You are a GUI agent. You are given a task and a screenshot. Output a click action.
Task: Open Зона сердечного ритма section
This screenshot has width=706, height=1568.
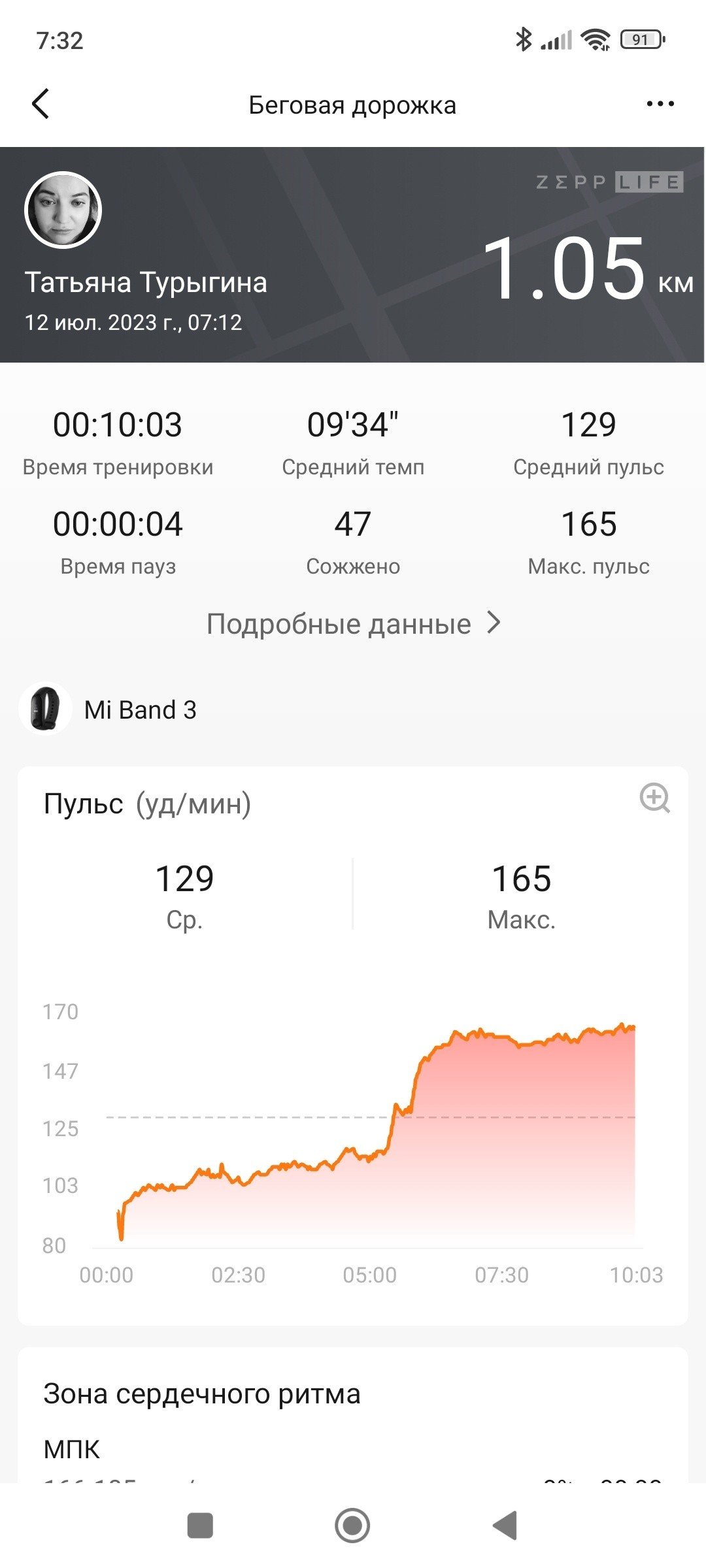click(x=202, y=1394)
